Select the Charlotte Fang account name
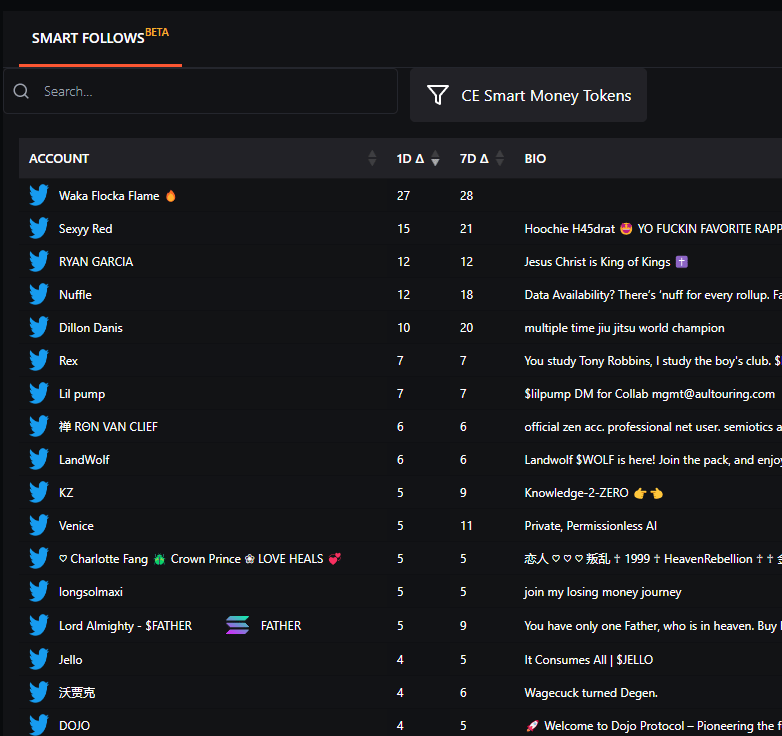 (x=200, y=558)
